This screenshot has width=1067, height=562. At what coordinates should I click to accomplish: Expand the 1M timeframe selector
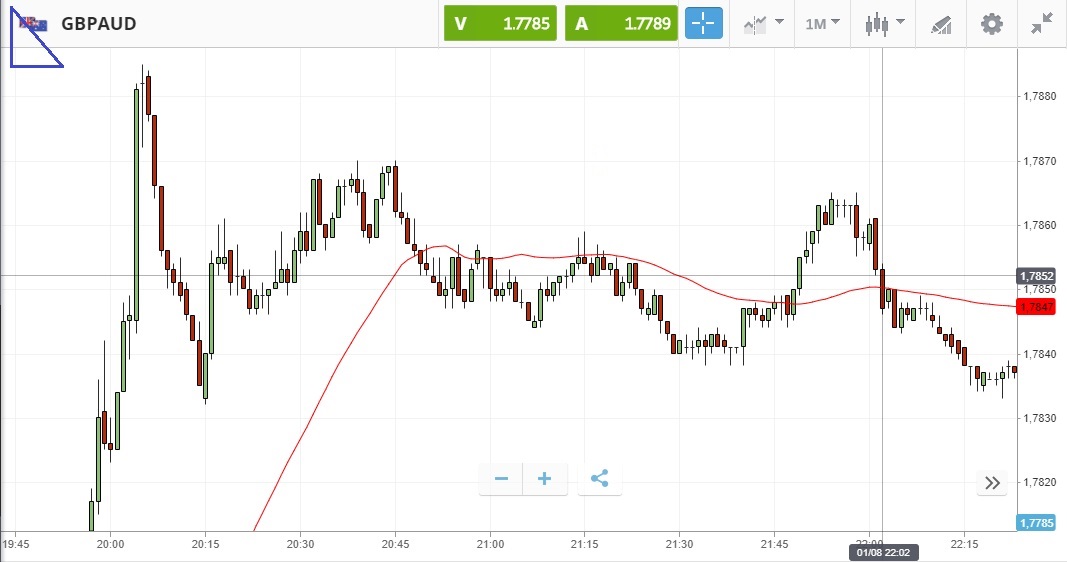(x=822, y=23)
